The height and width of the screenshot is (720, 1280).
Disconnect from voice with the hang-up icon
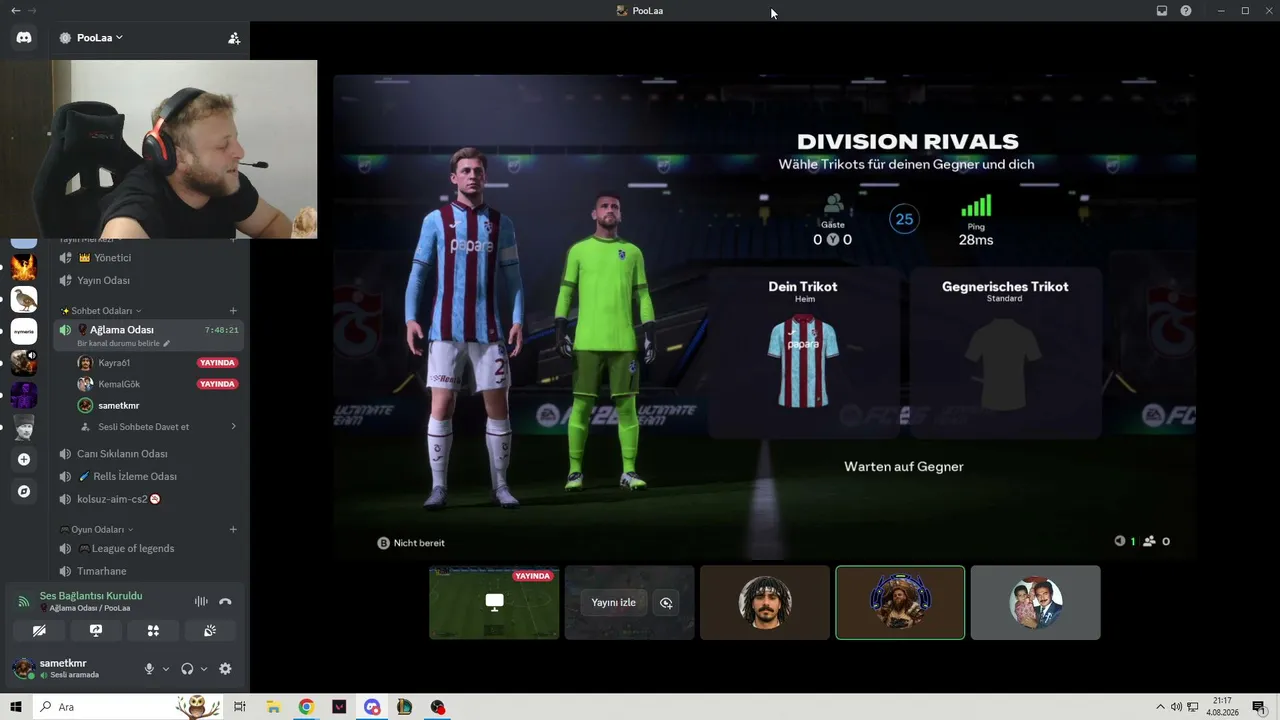point(225,601)
